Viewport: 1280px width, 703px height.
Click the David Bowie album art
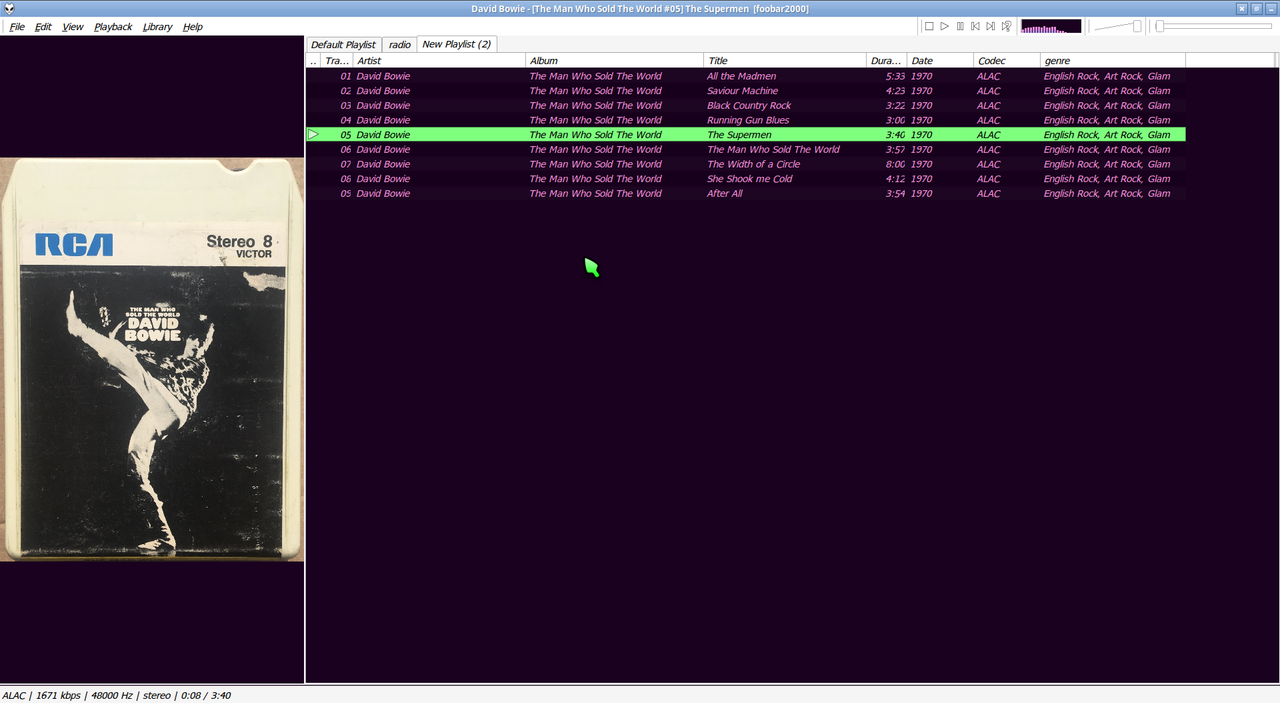click(152, 359)
